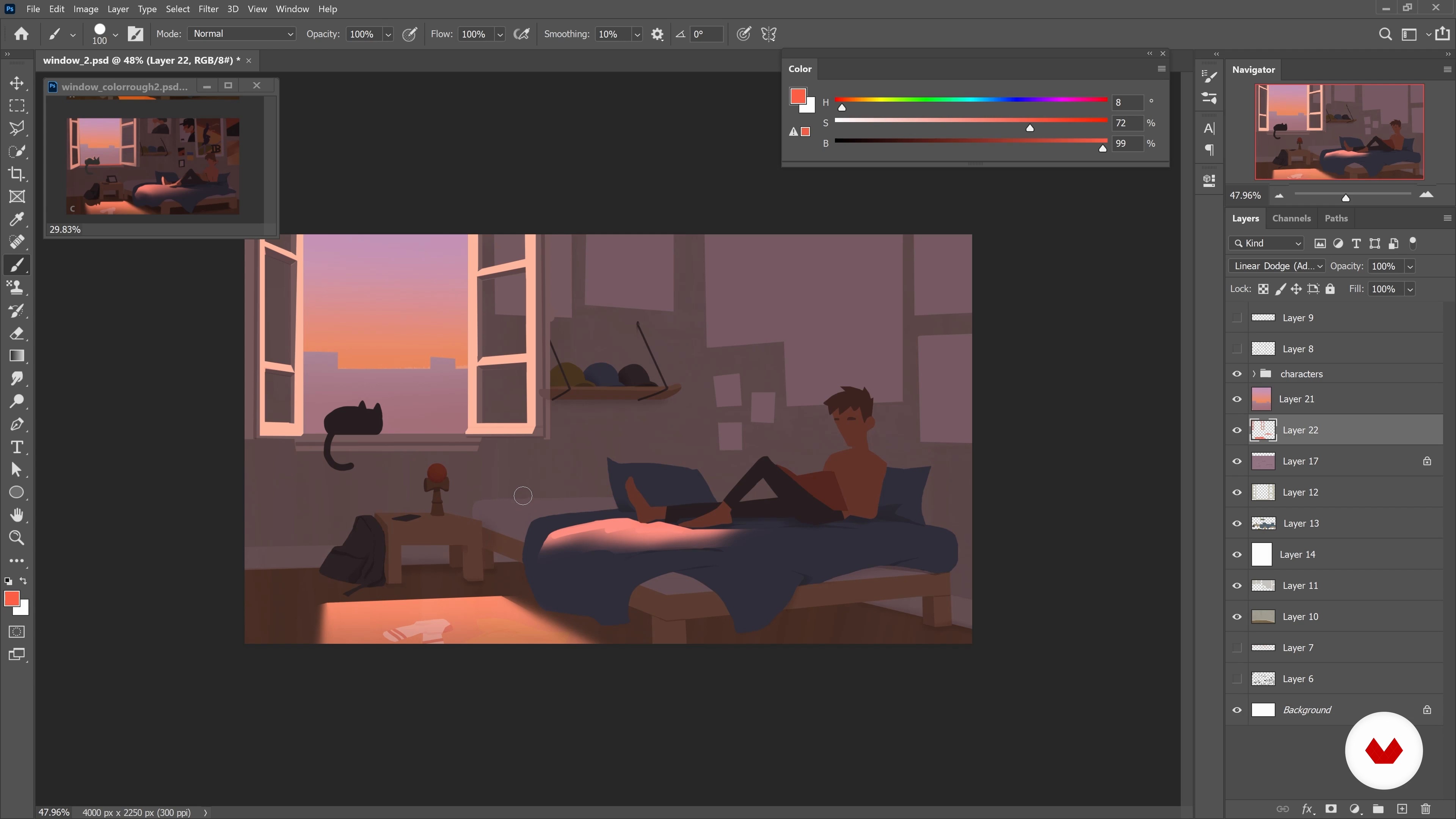Viewport: 1456px width, 819px height.
Task: Click the Navigator zoom slider
Action: [x=1352, y=195]
